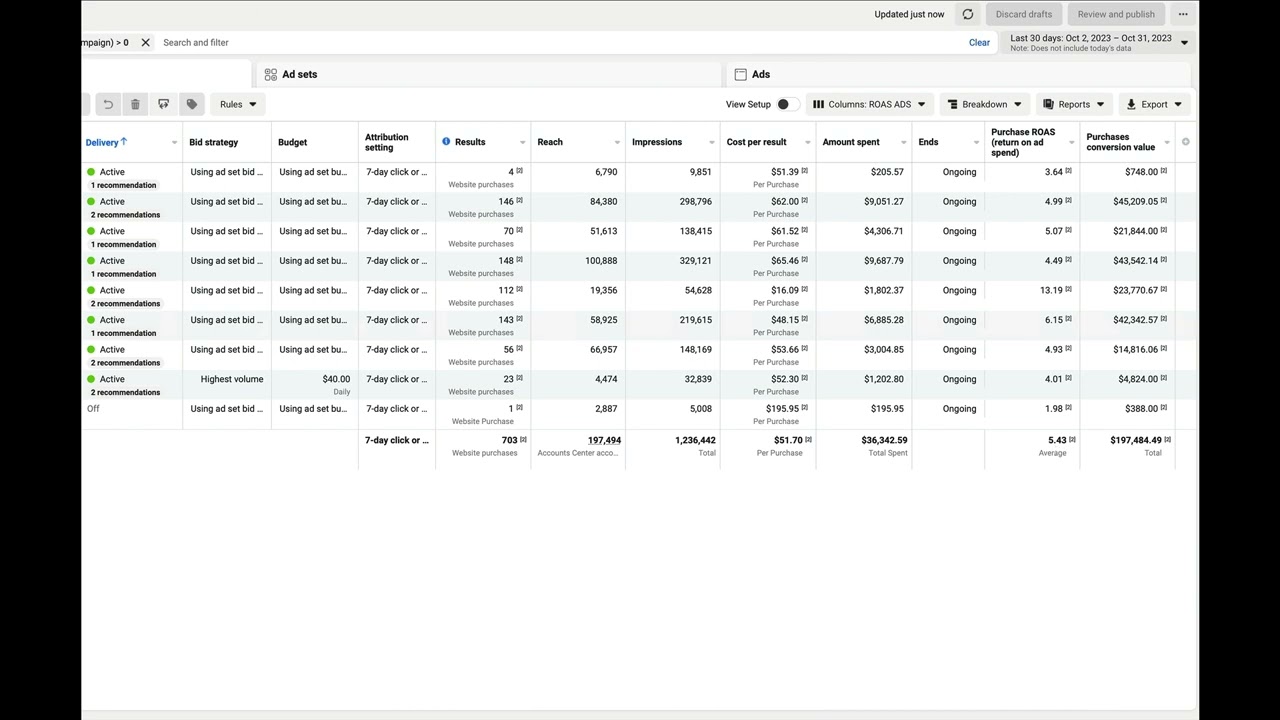Open the Results column header arrow
This screenshot has width=1280, height=720.
point(522,143)
